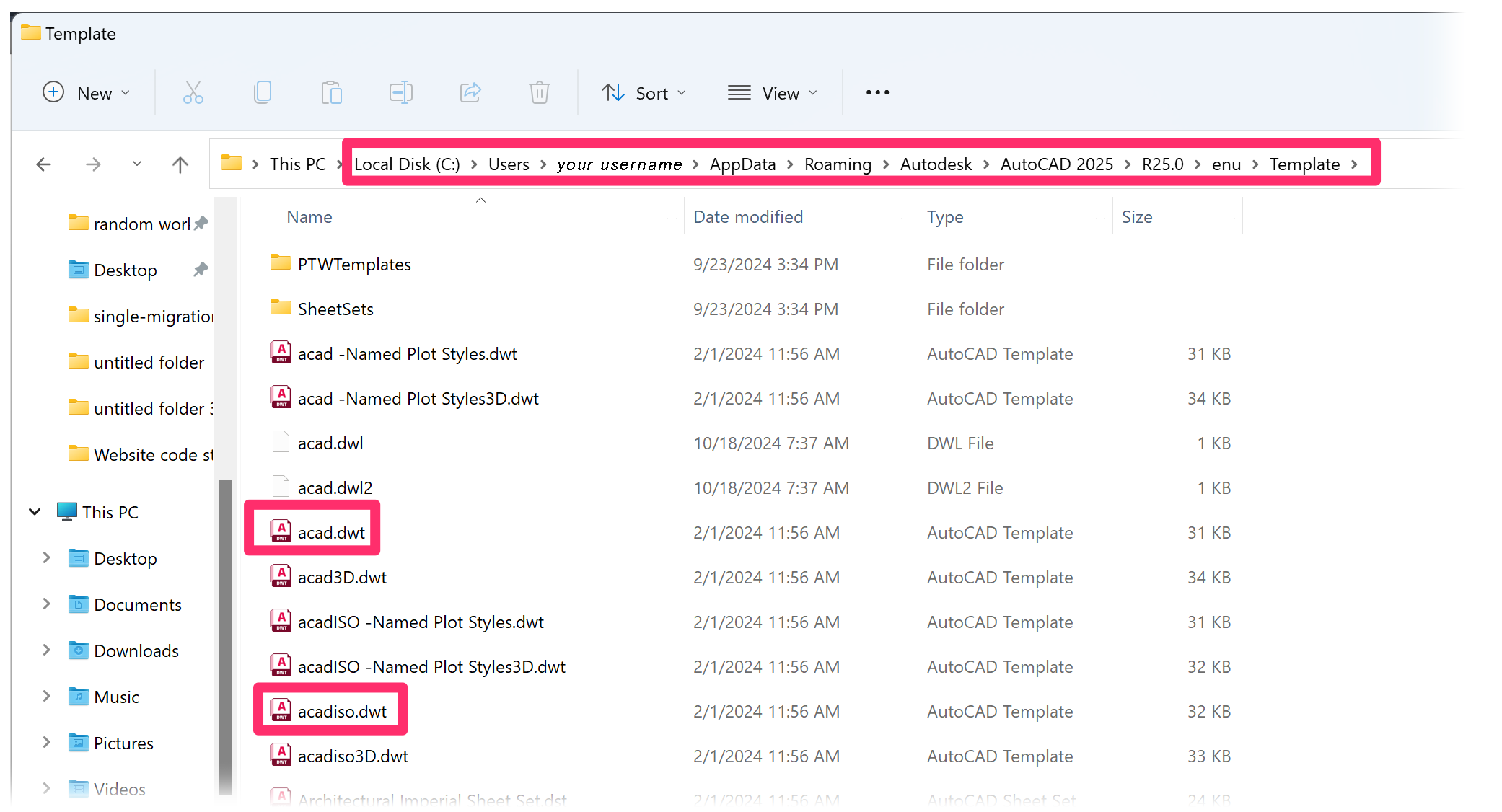Open the See more three-dots menu
Screen dimensions: 1502x812
(877, 92)
